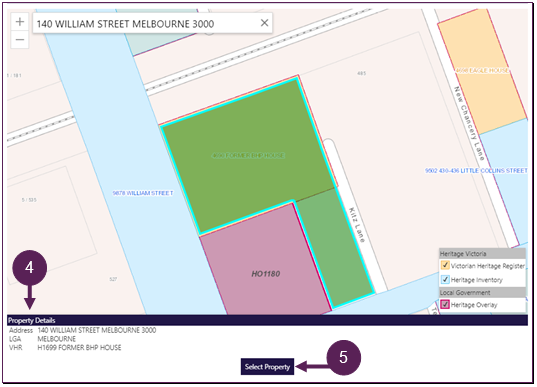Toggle the Heritage Inventory checkbox
The height and width of the screenshot is (387, 537).
[x=445, y=279]
